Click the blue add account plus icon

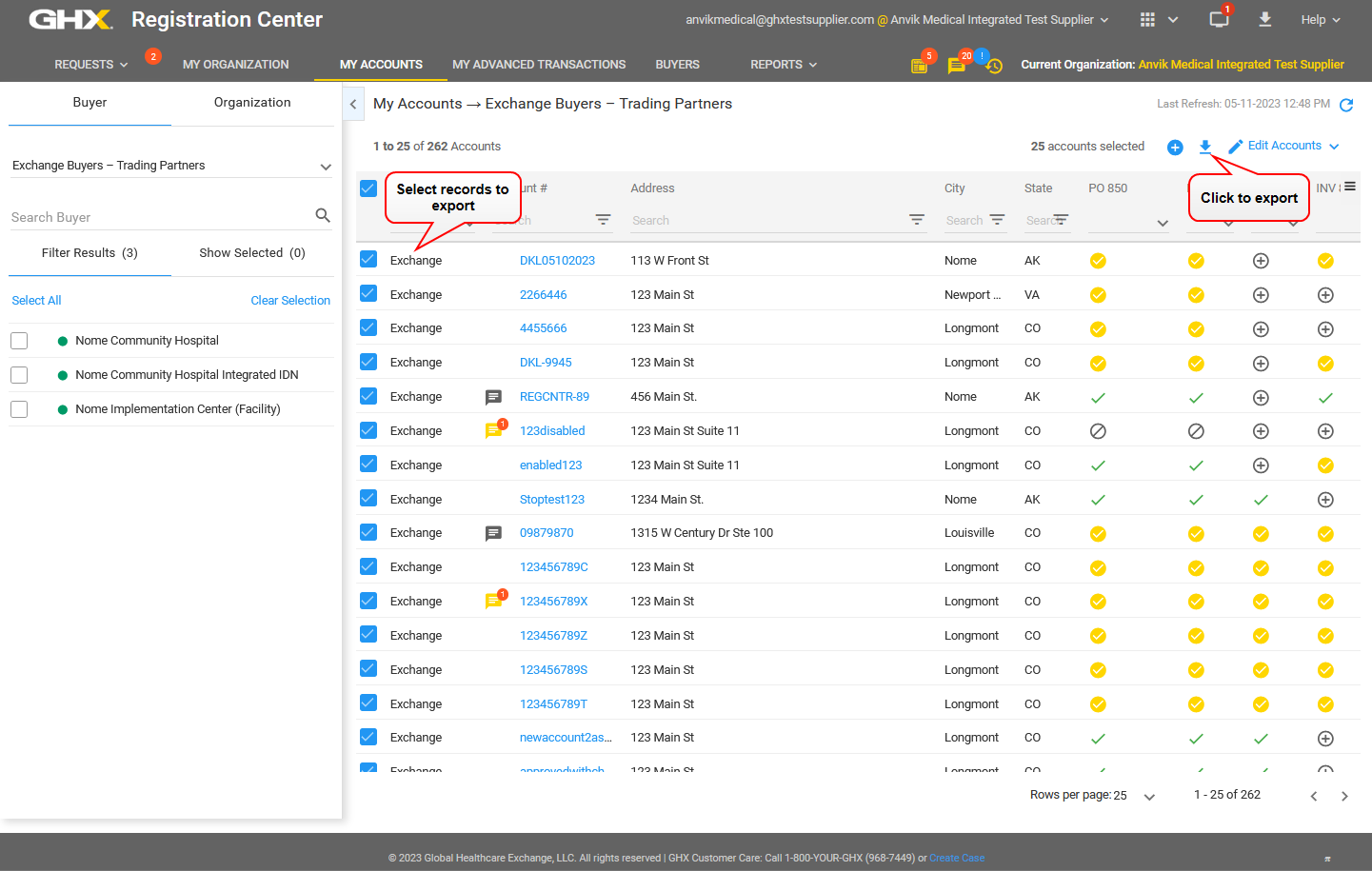(1175, 147)
